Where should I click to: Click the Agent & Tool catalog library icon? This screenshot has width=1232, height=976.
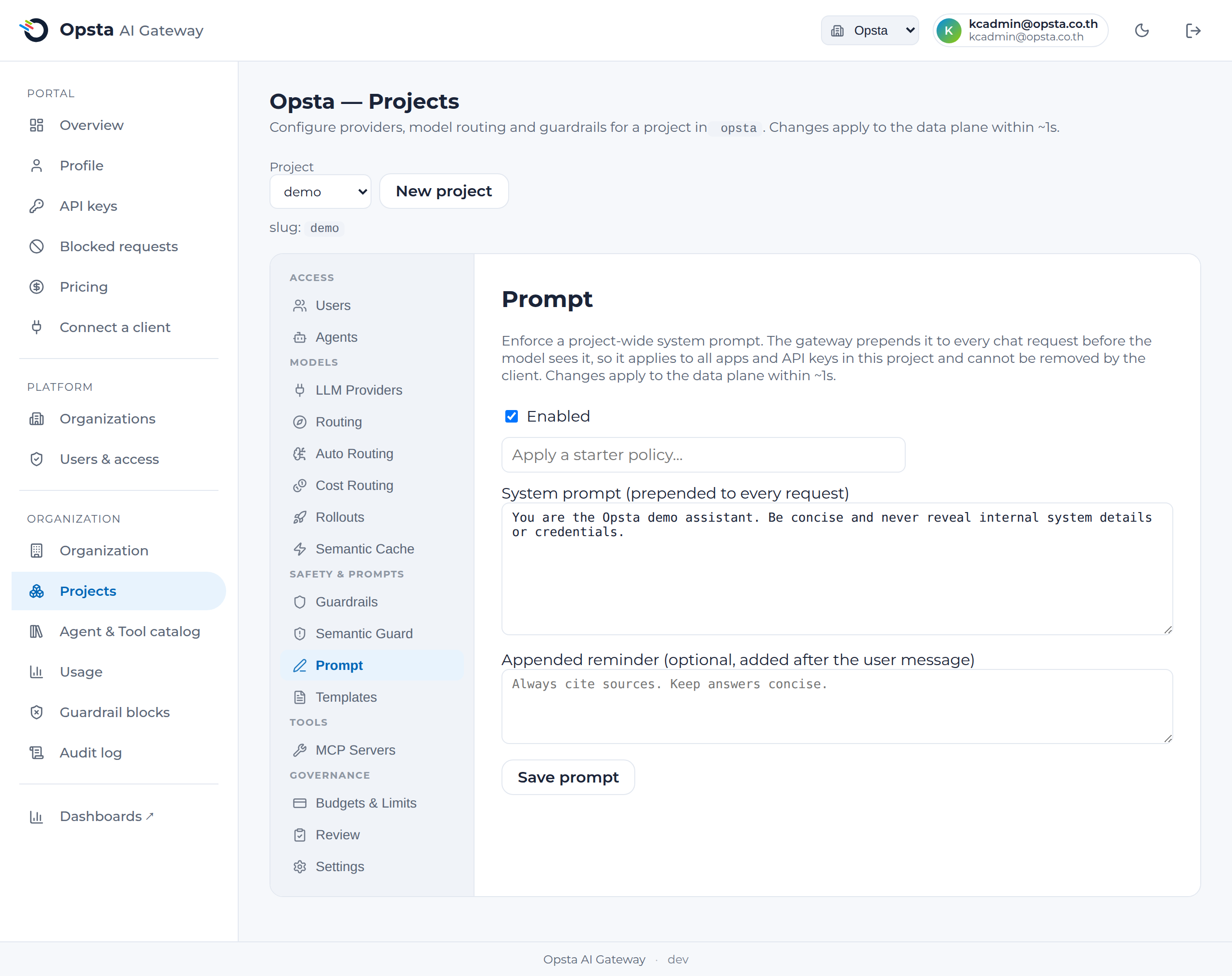(37, 631)
